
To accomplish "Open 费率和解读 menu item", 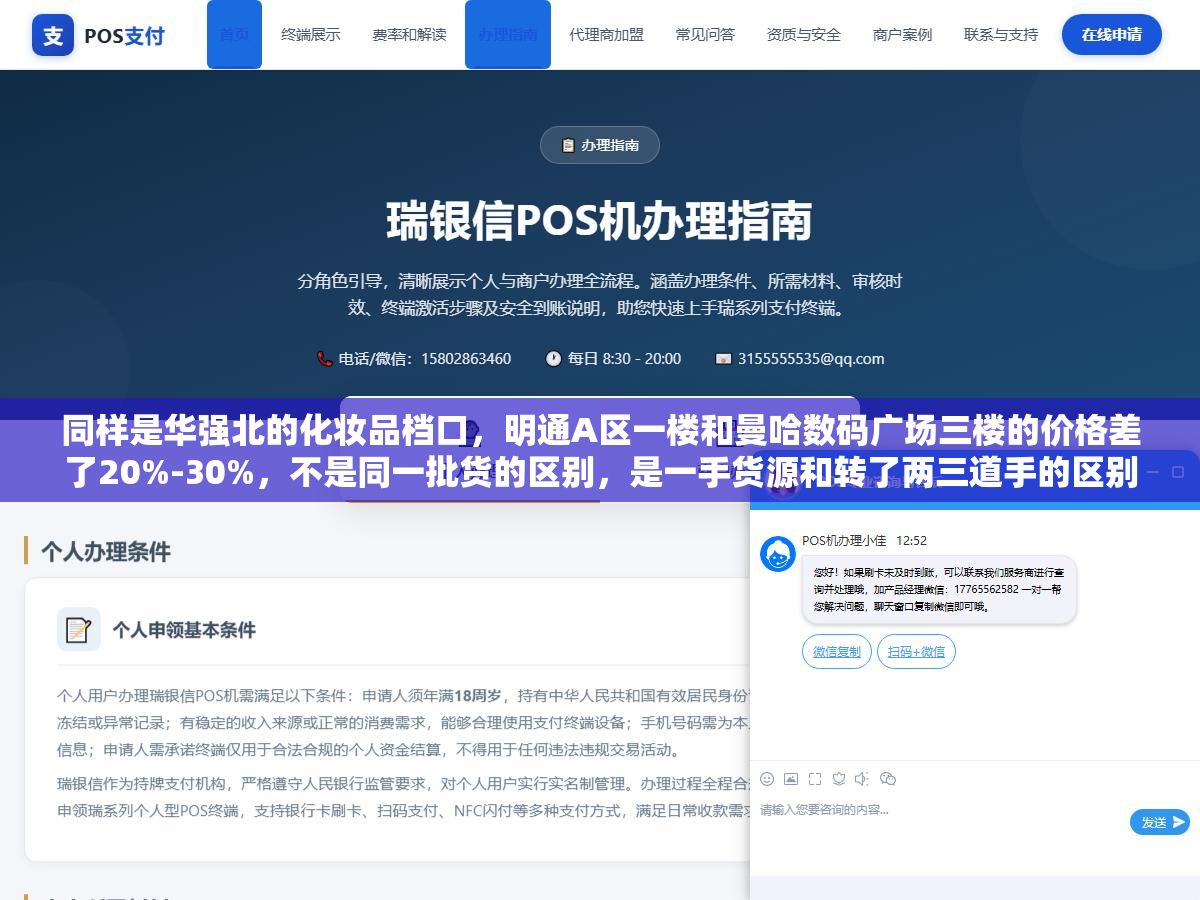I will tap(409, 34).
